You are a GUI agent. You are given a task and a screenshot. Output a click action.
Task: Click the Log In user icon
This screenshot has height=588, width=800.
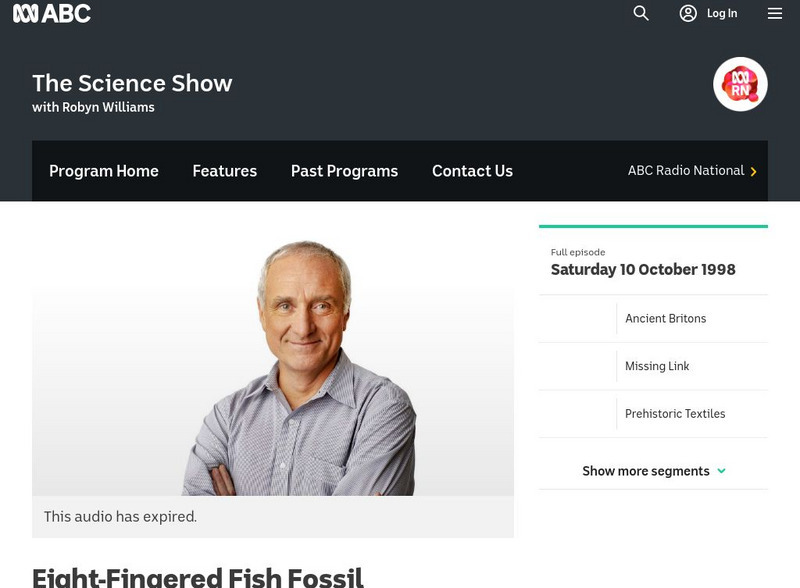click(688, 13)
